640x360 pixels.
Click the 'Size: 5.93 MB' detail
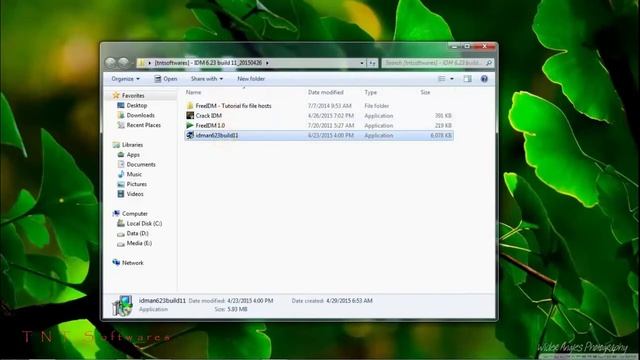(x=231, y=309)
